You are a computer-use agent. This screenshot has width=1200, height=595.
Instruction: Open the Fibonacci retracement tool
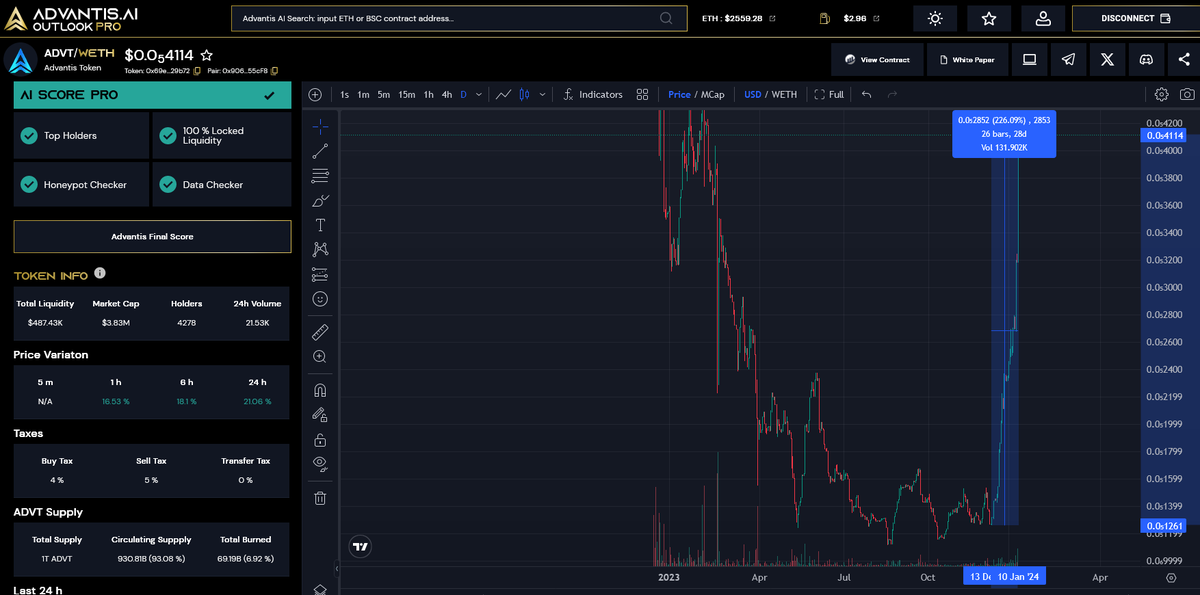320,176
